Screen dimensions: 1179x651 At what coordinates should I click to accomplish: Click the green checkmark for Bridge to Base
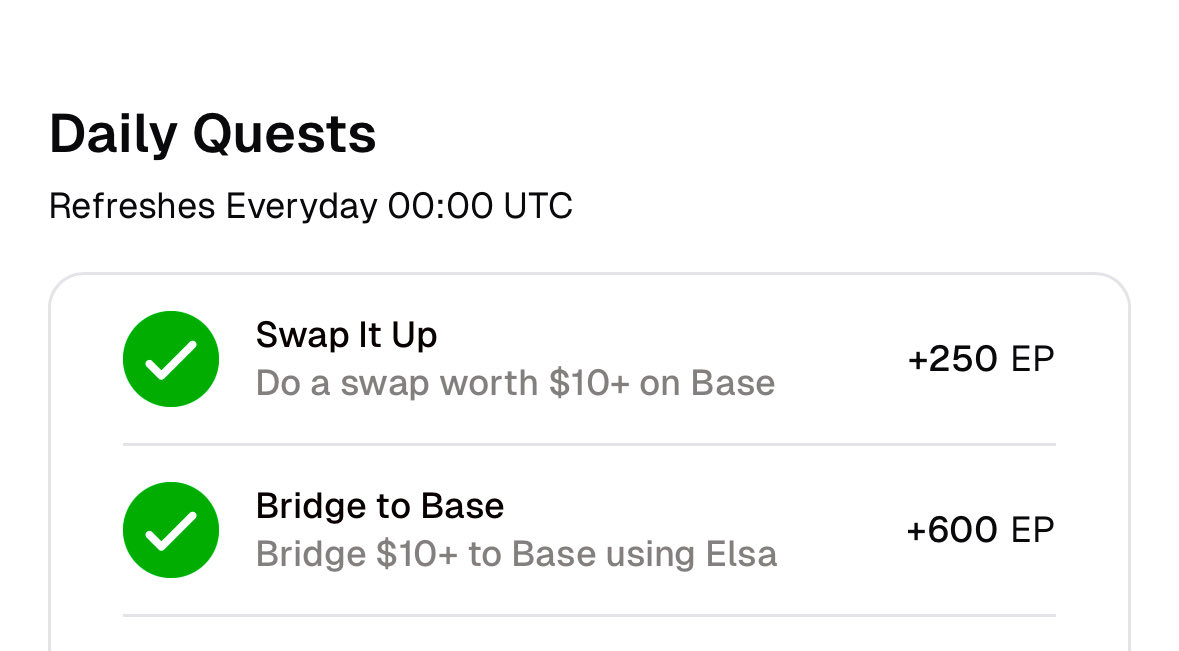click(x=171, y=530)
